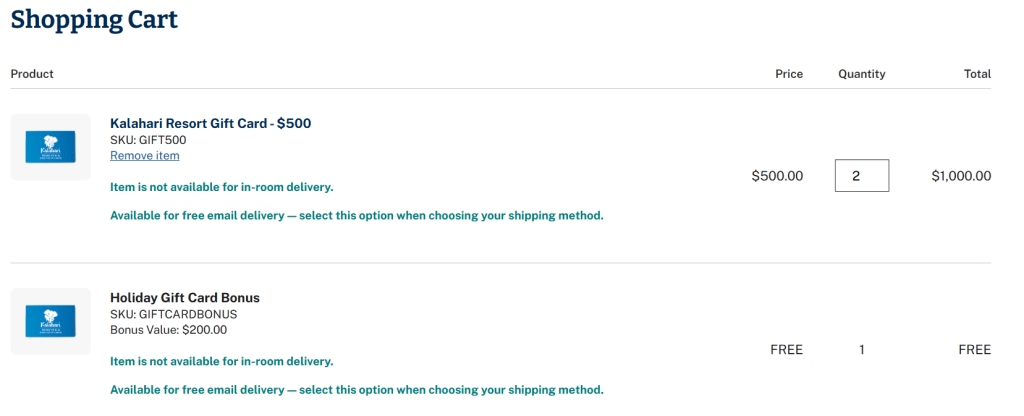Click the $500.00 unit price
The height and width of the screenshot is (416, 1024).
777,176
